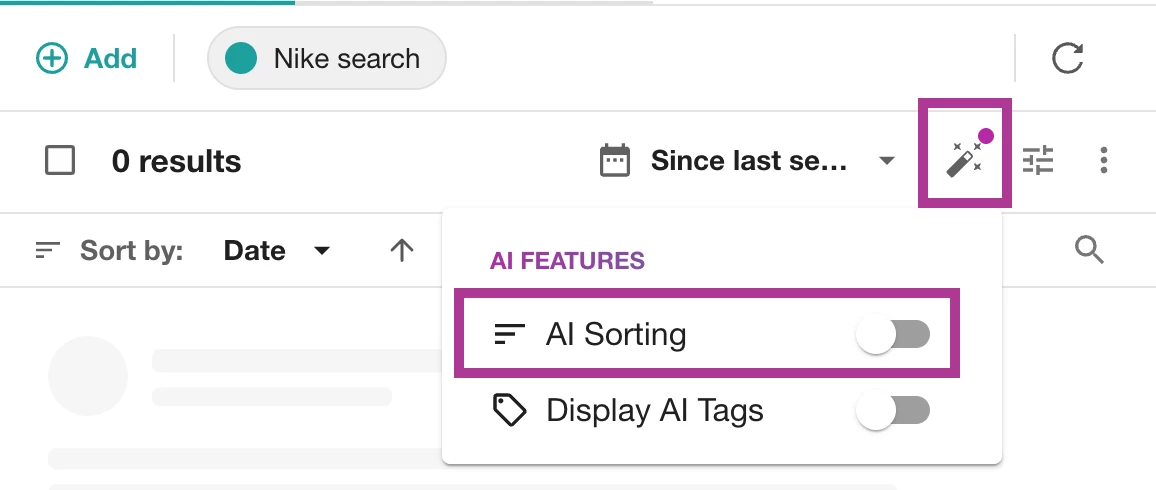
Task: Click the refresh icon
Action: pyautogui.click(x=1068, y=59)
